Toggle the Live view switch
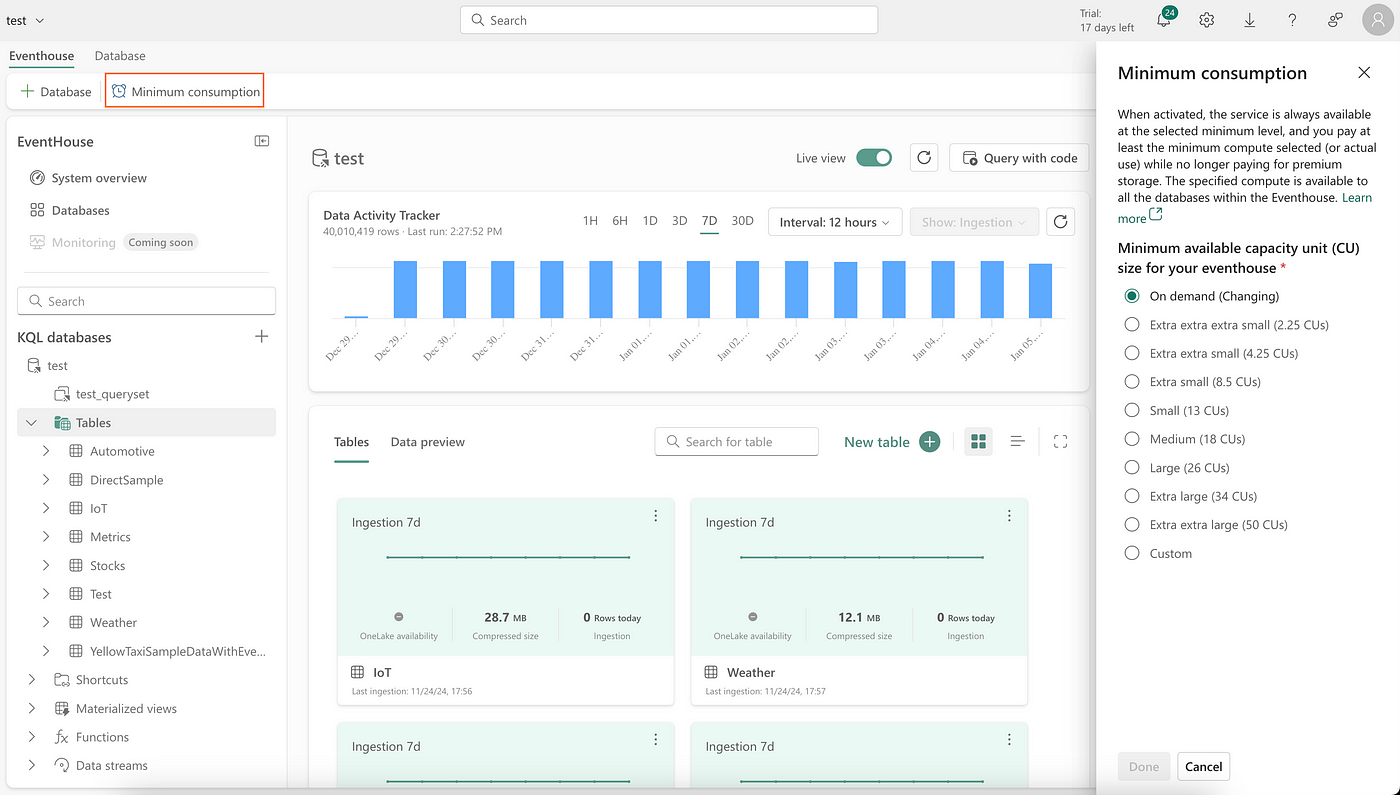 [x=874, y=158]
